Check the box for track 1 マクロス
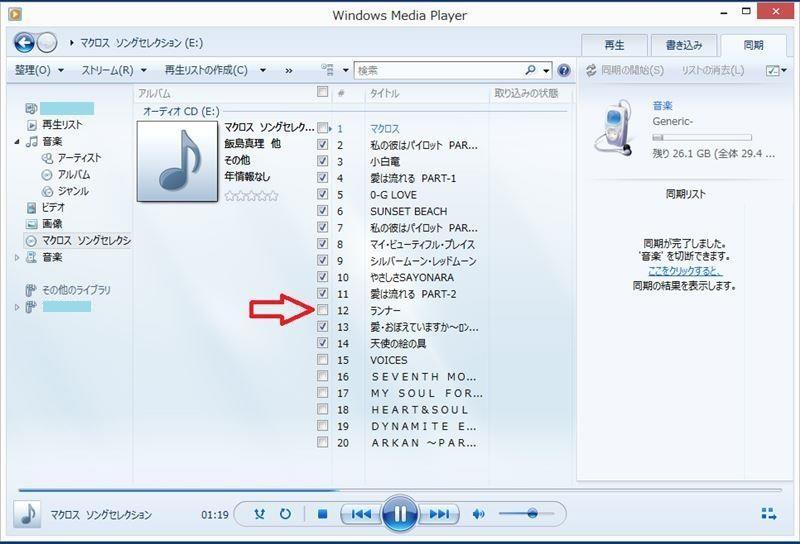The image size is (800, 544). (322, 127)
